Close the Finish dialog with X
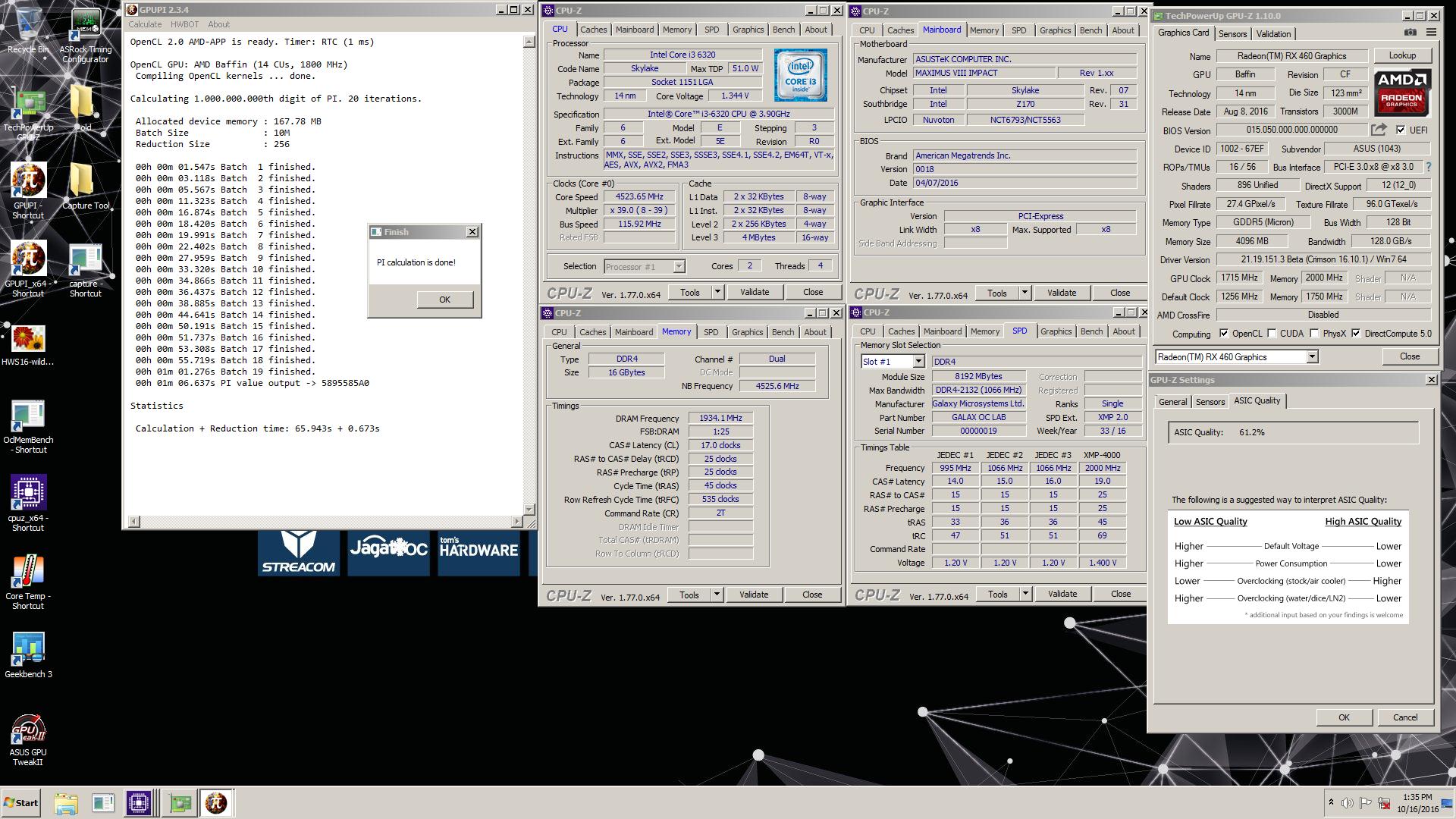 coord(472,232)
